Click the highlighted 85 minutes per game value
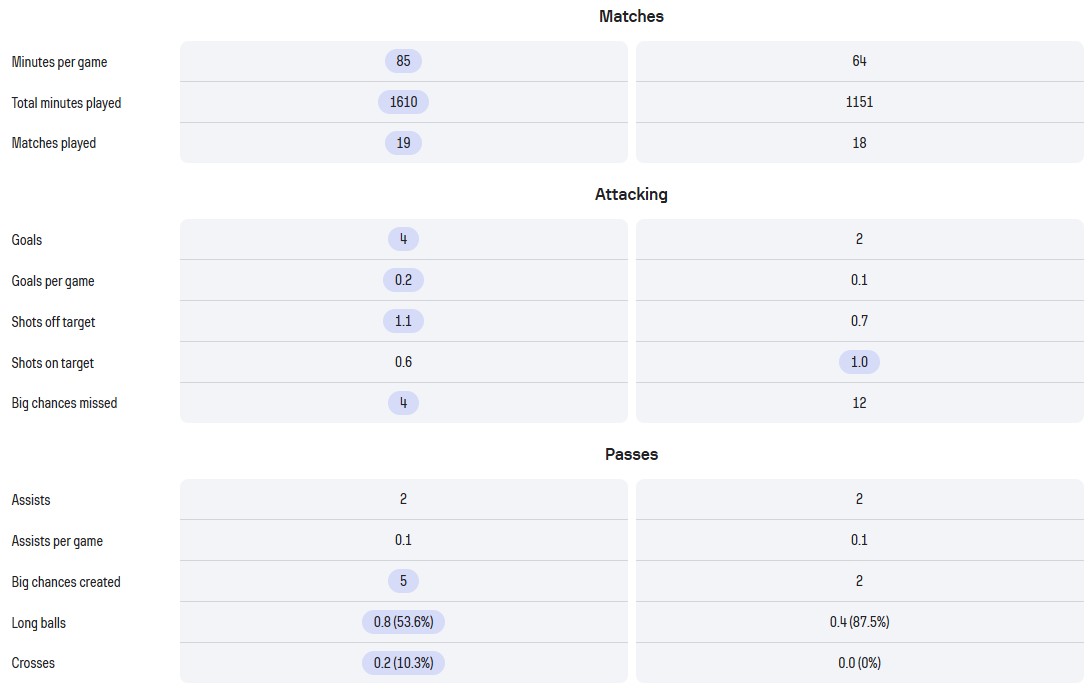Image resolution: width=1091 pixels, height=690 pixels. click(x=403, y=61)
